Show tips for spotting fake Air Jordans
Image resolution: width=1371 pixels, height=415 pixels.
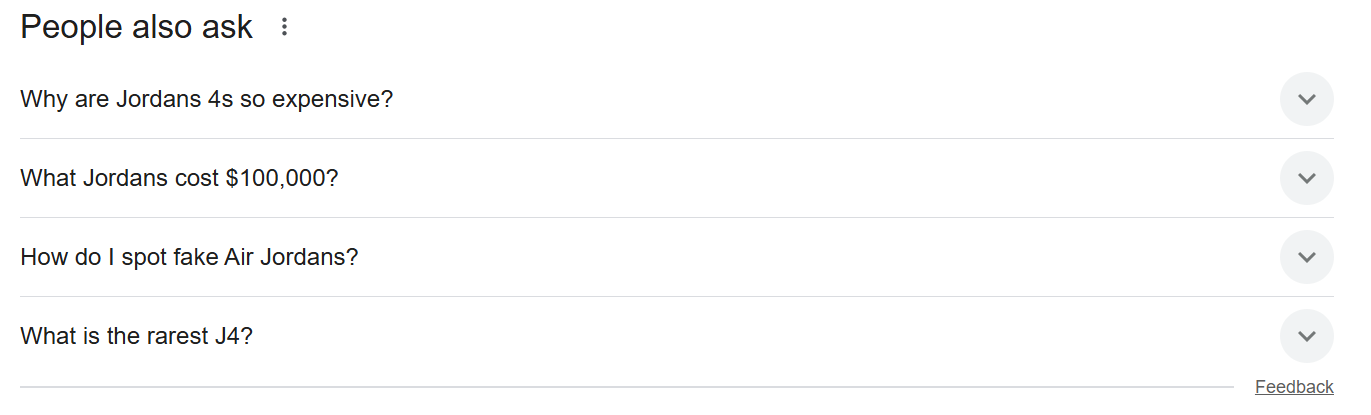[189, 257]
